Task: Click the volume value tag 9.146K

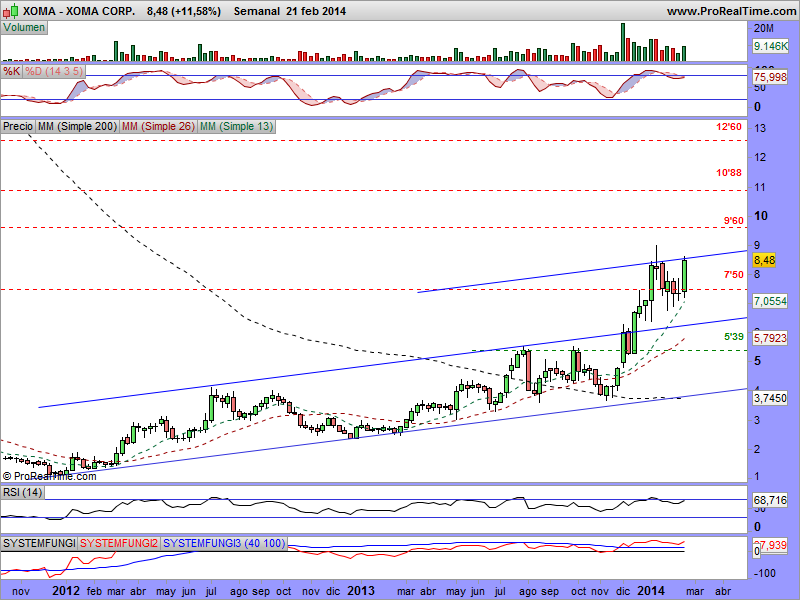Action: pos(770,46)
